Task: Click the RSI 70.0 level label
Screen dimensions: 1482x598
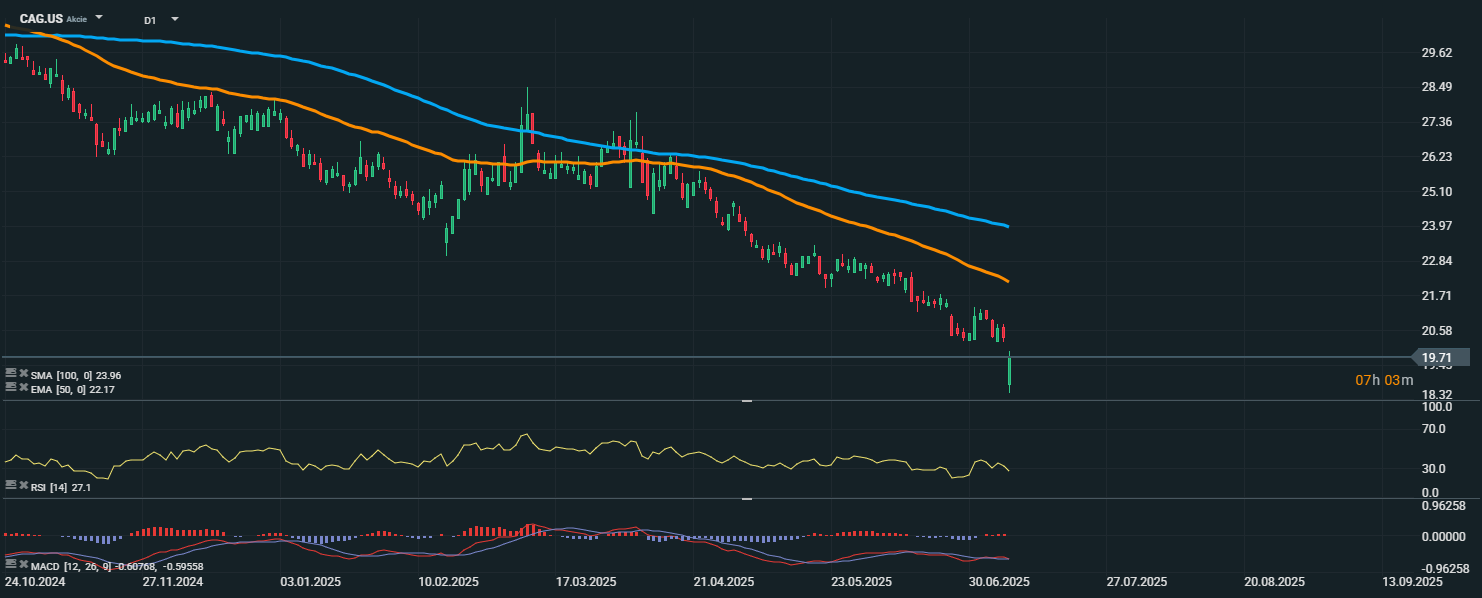Action: 1433,429
